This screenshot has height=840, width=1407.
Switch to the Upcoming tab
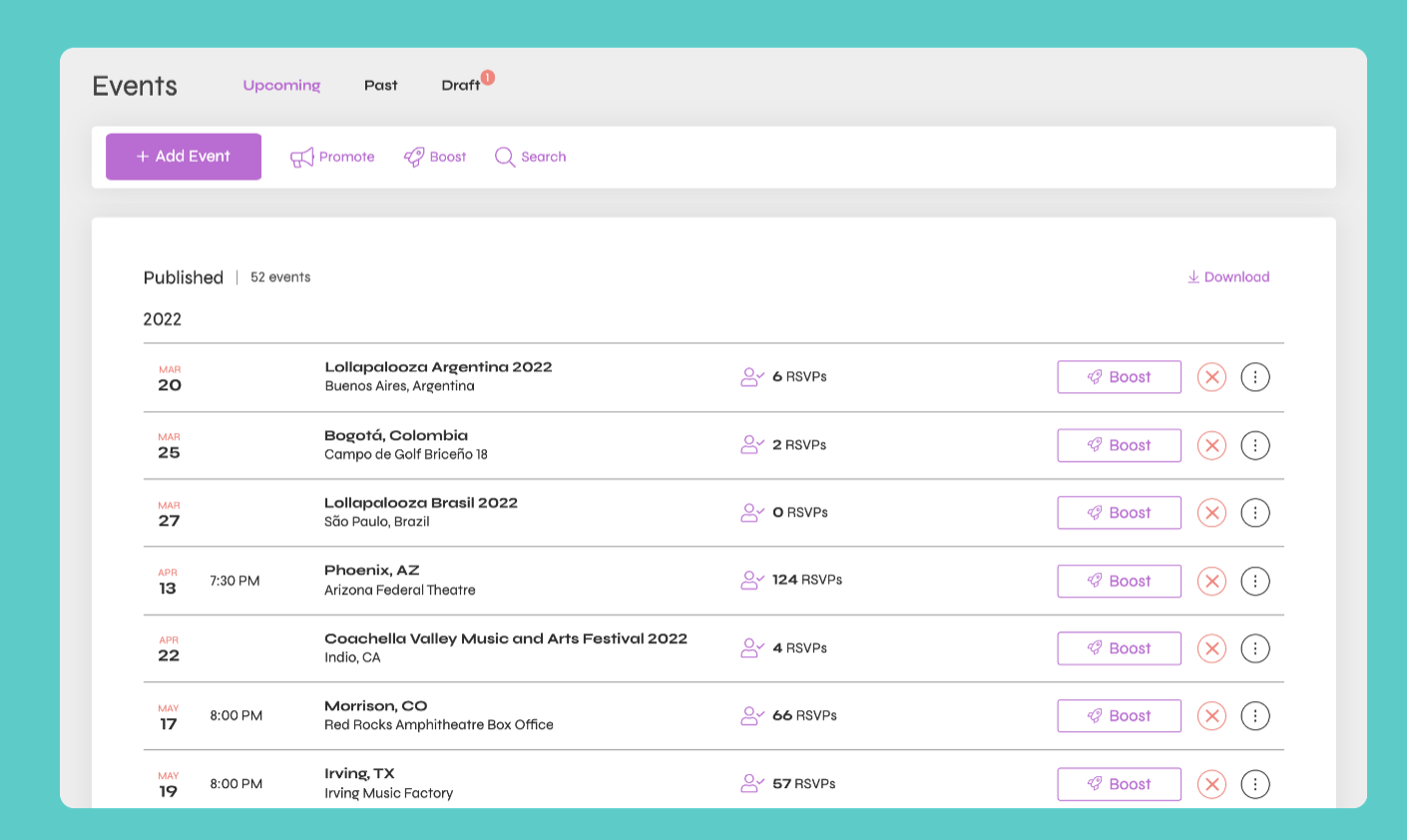(x=281, y=86)
